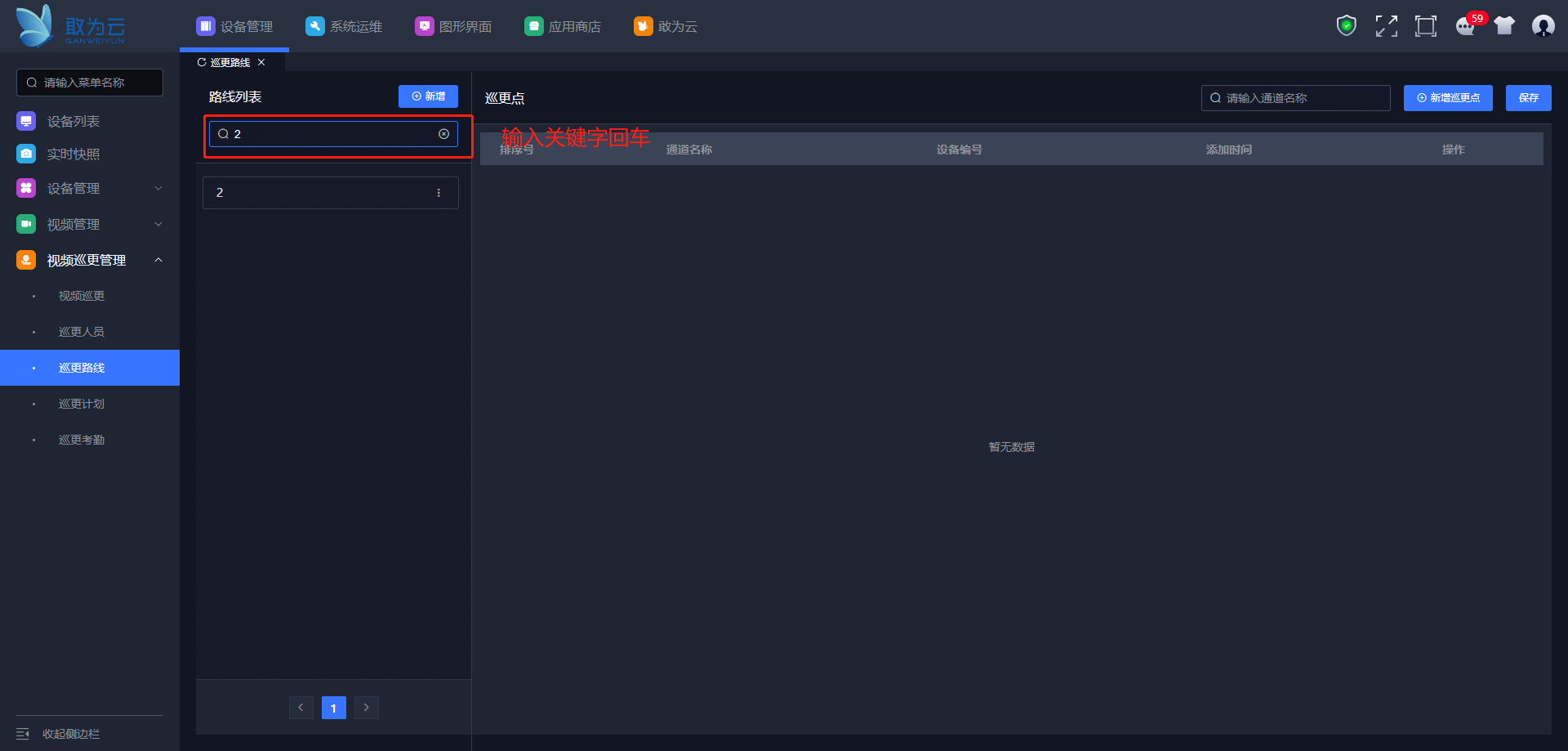
Task: Open the theme shirt icon
Action: (1504, 26)
